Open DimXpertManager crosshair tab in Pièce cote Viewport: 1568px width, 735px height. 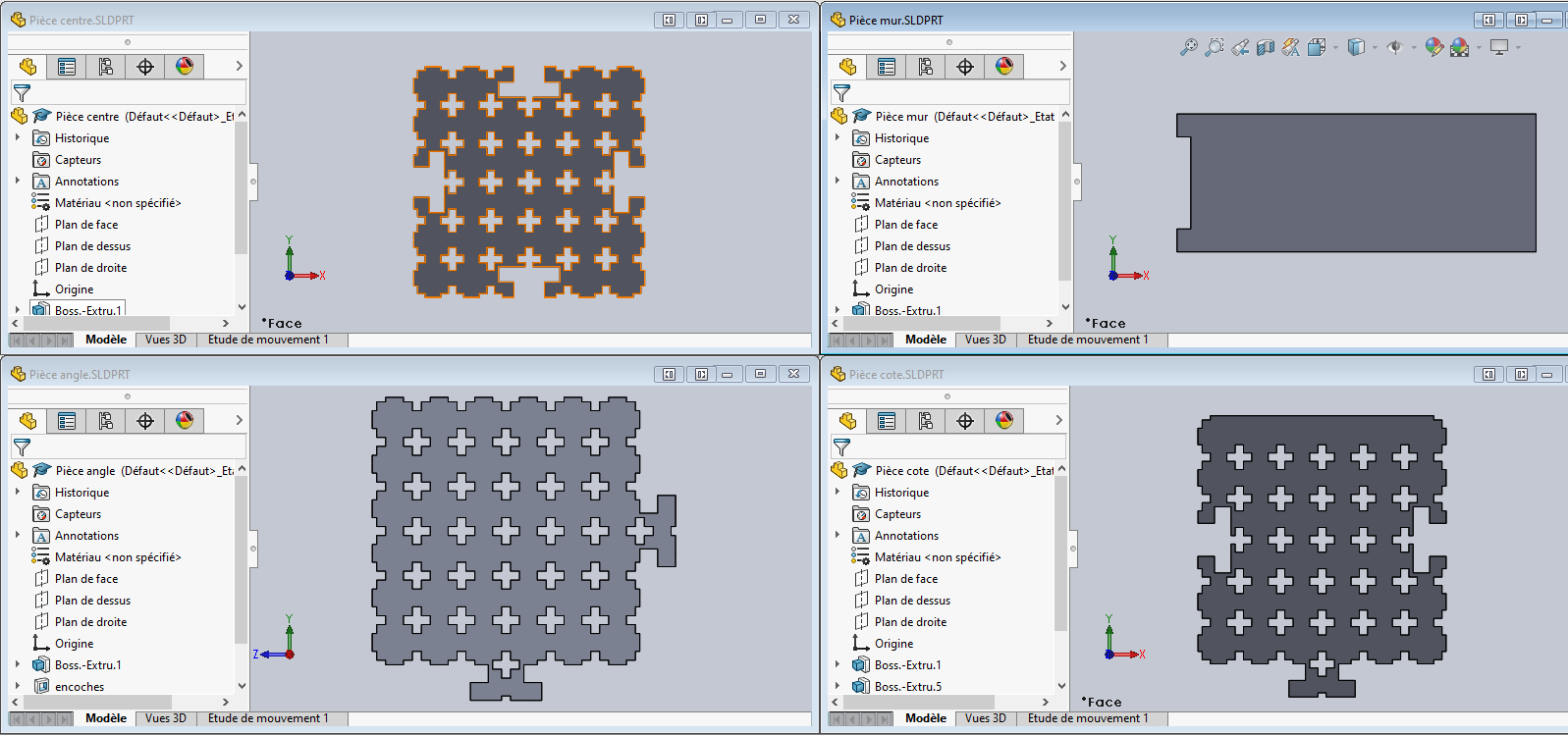pos(965,421)
